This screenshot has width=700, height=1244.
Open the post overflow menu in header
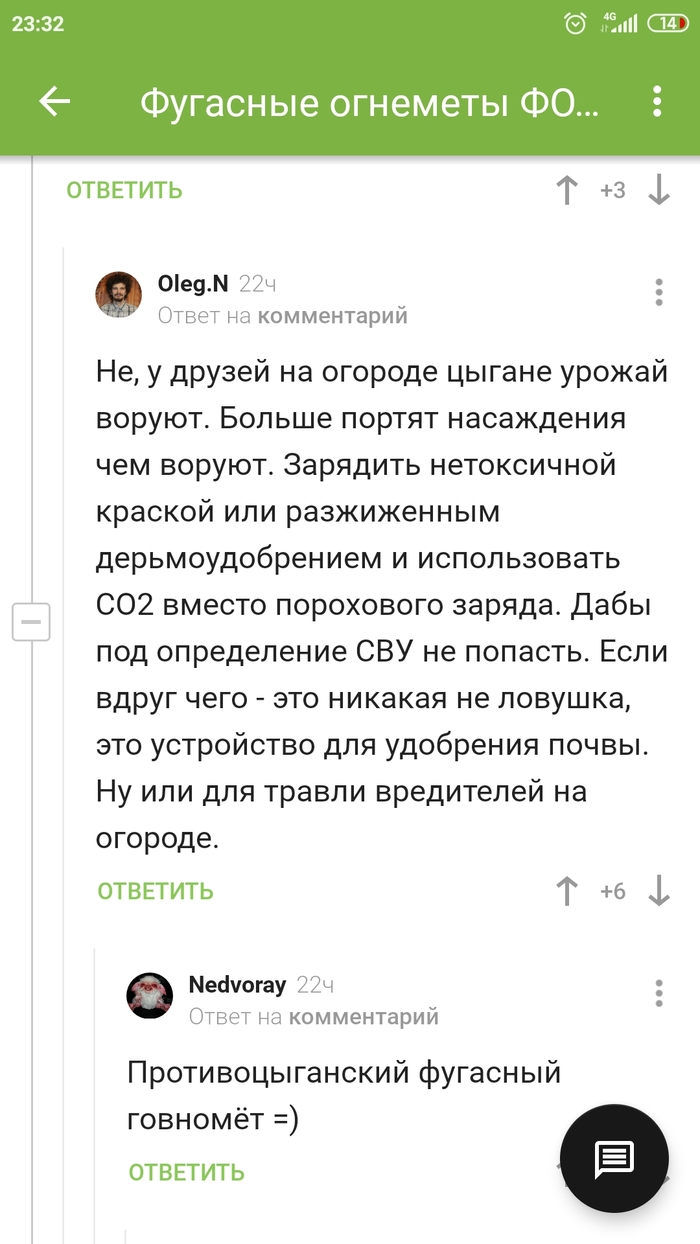(657, 102)
